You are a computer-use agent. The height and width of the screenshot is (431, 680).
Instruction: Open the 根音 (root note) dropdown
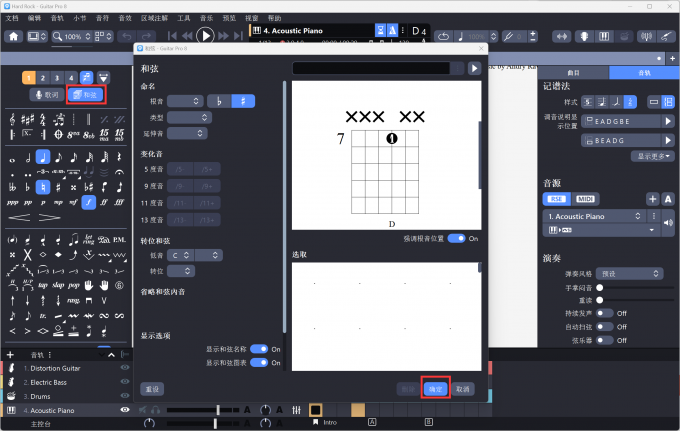(185, 101)
